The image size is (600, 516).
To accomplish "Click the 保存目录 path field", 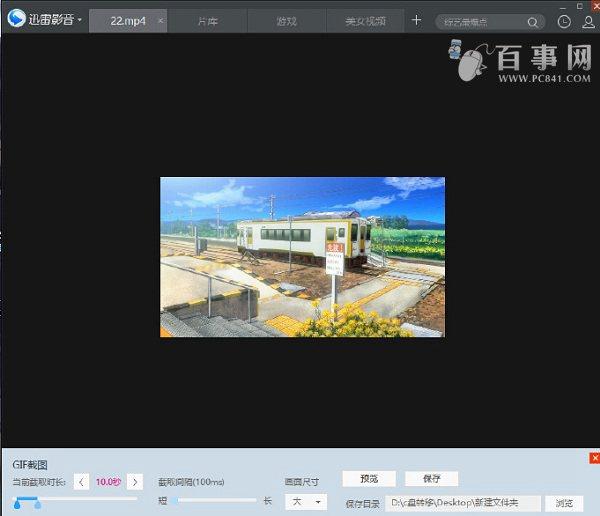I will click(x=463, y=503).
